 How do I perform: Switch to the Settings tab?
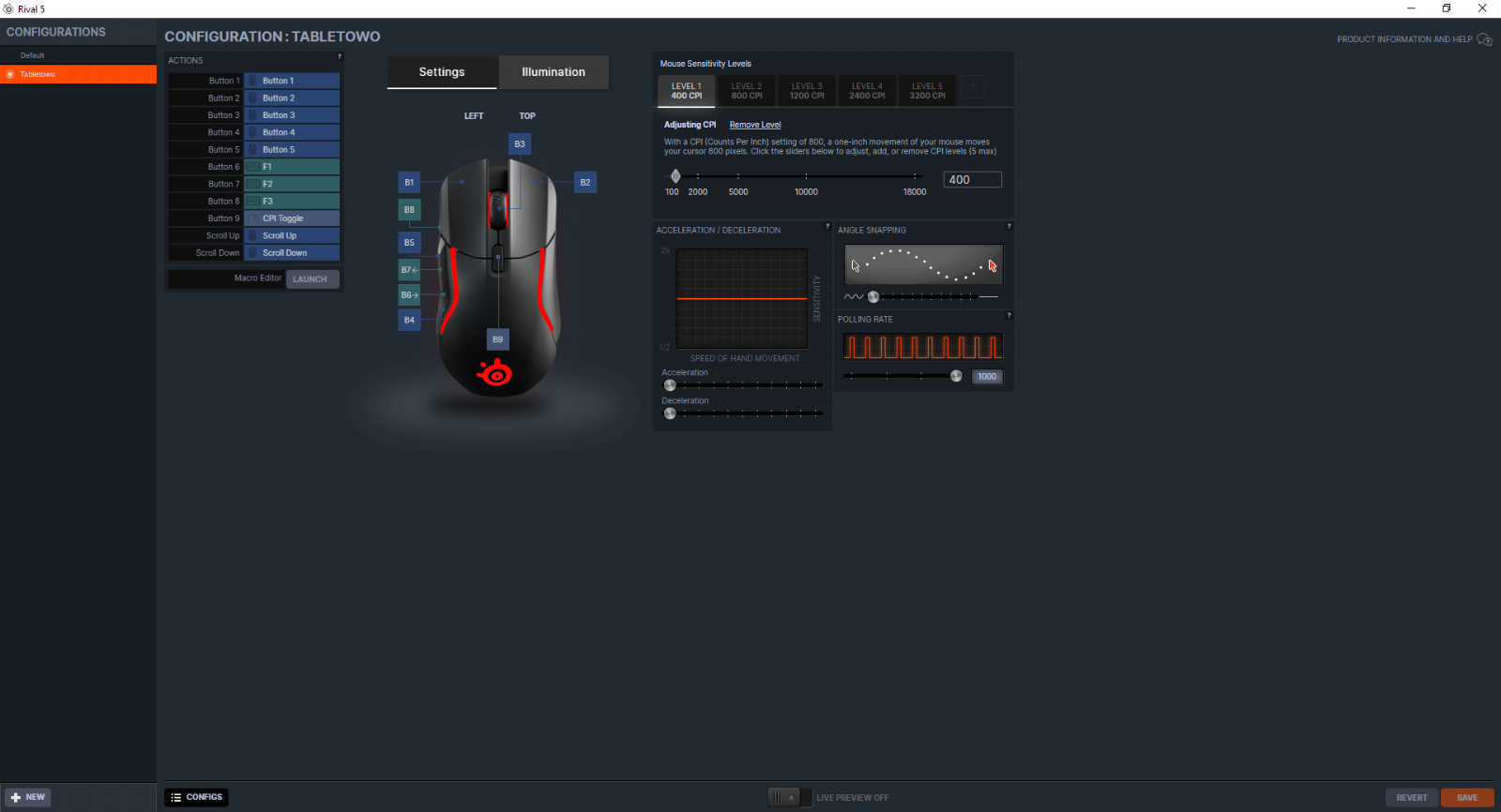click(442, 72)
